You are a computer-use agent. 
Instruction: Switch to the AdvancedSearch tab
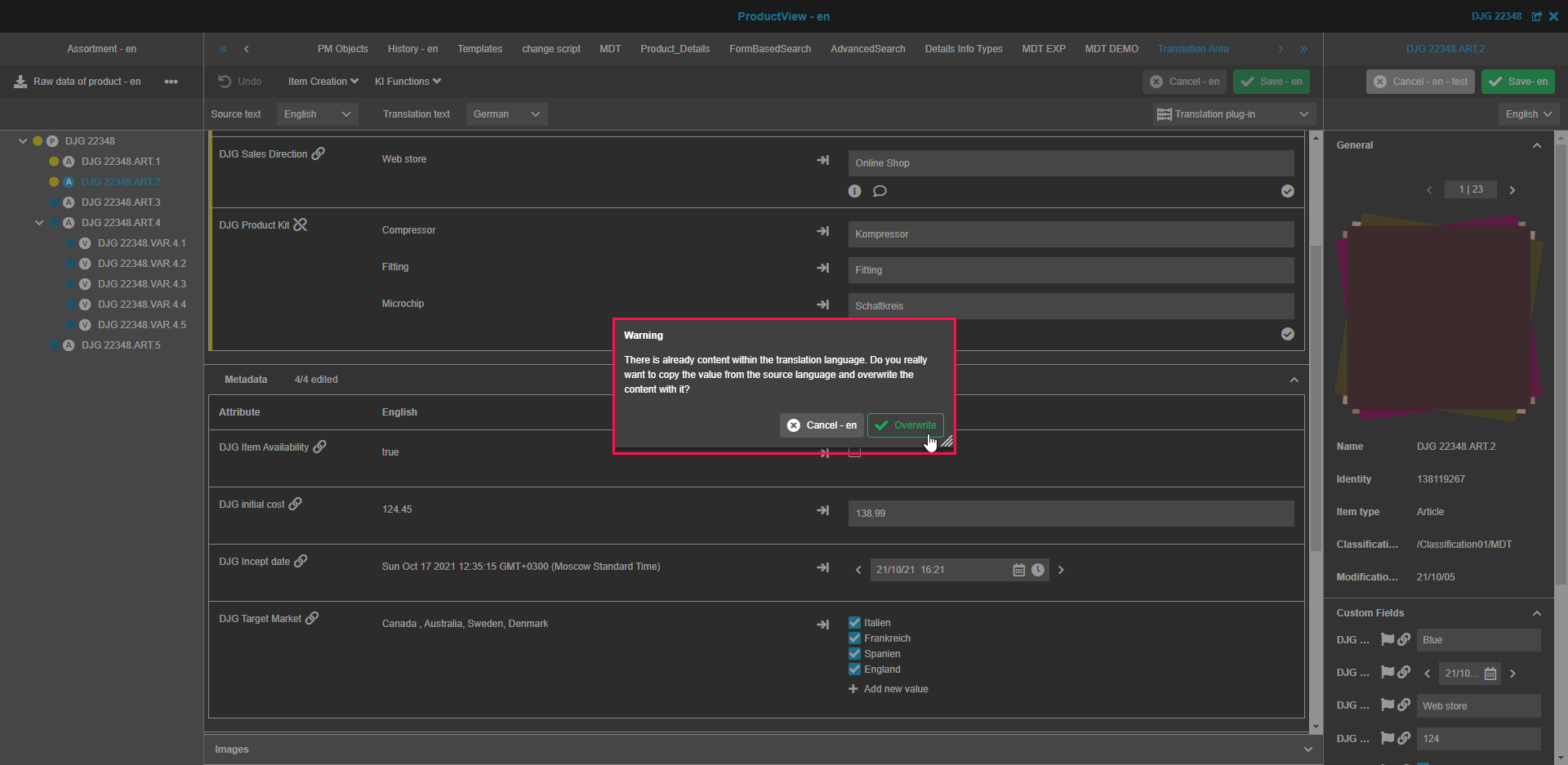click(867, 49)
